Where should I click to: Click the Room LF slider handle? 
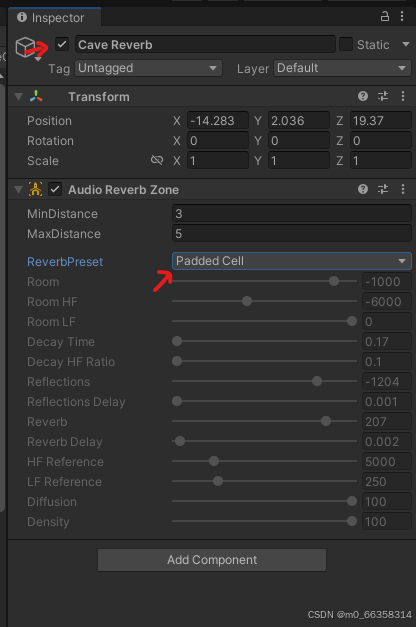(x=352, y=321)
